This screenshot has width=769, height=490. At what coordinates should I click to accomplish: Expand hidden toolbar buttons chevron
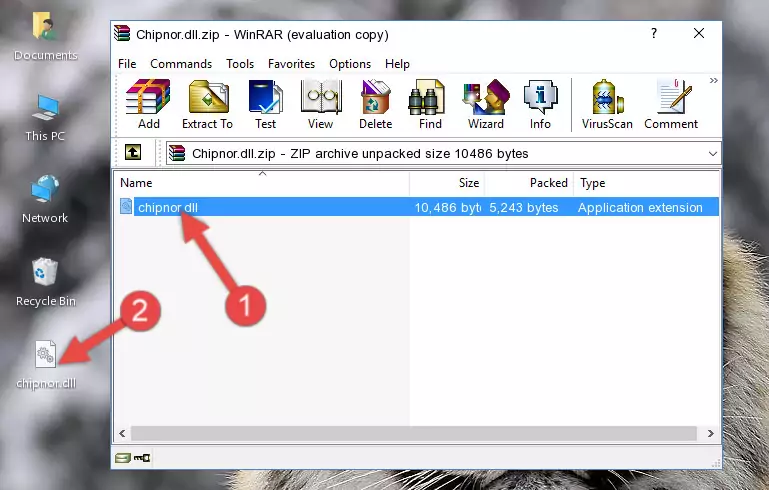pyautogui.click(x=714, y=80)
